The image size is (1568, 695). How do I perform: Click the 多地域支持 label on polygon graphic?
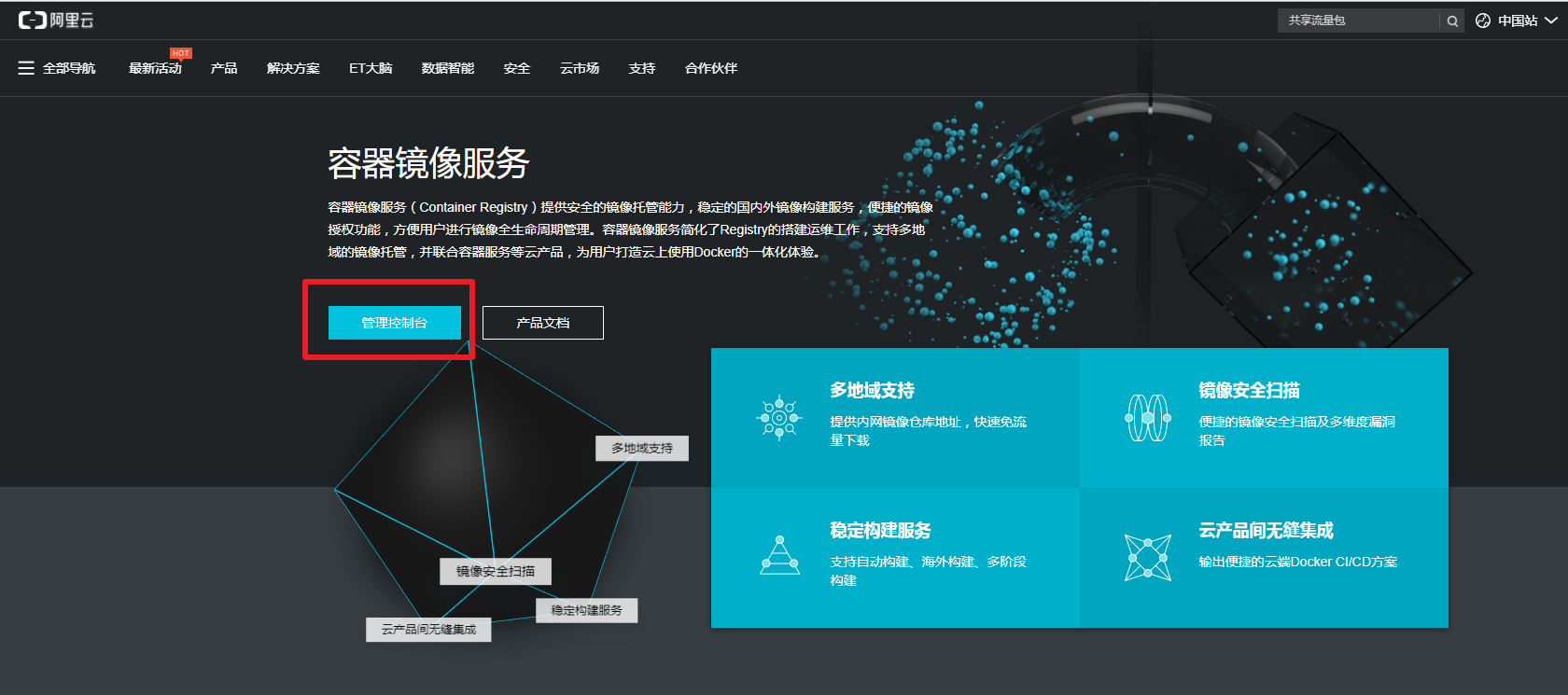(x=642, y=449)
